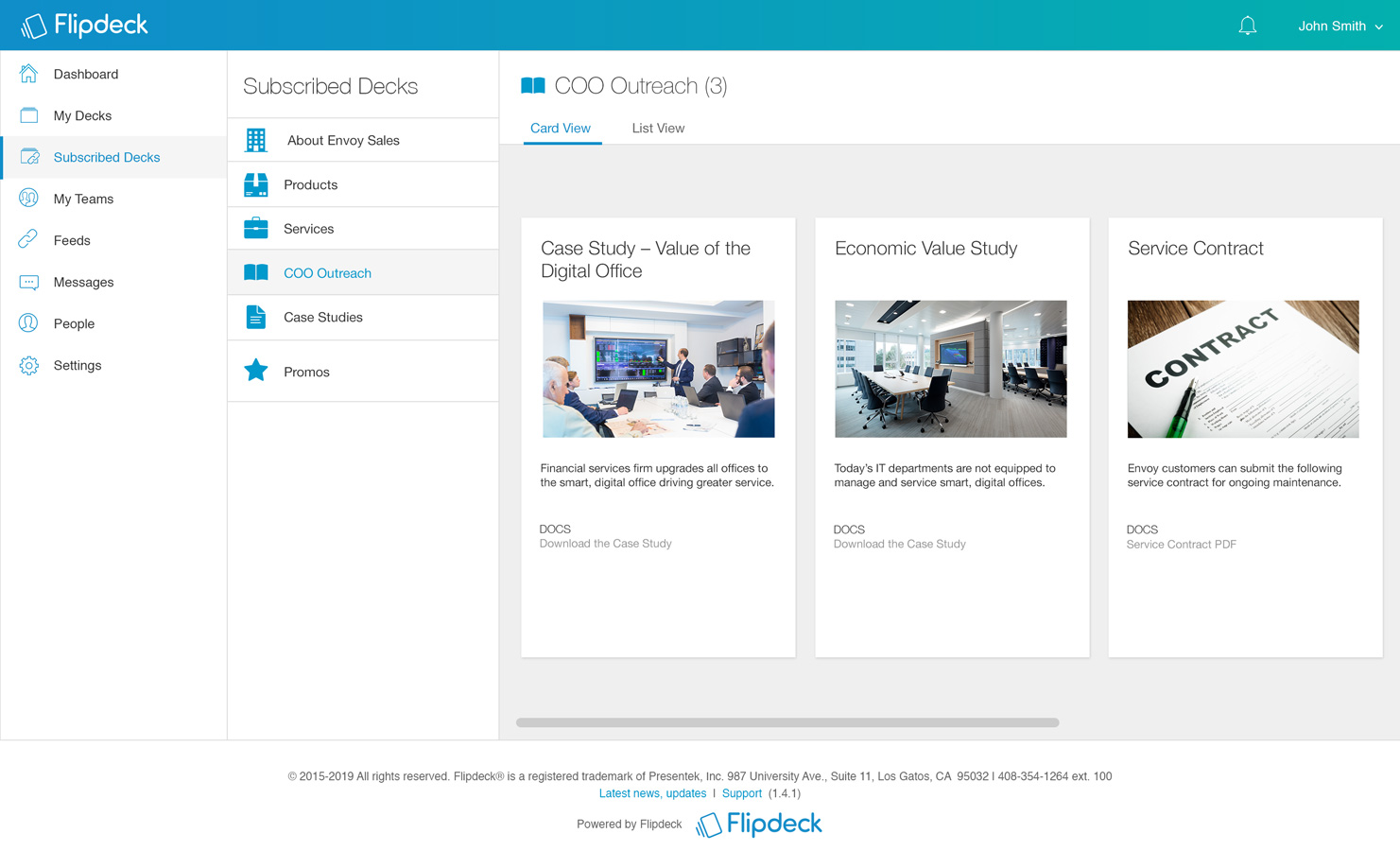Click the Flipdeck logo in the header

pyautogui.click(x=84, y=26)
